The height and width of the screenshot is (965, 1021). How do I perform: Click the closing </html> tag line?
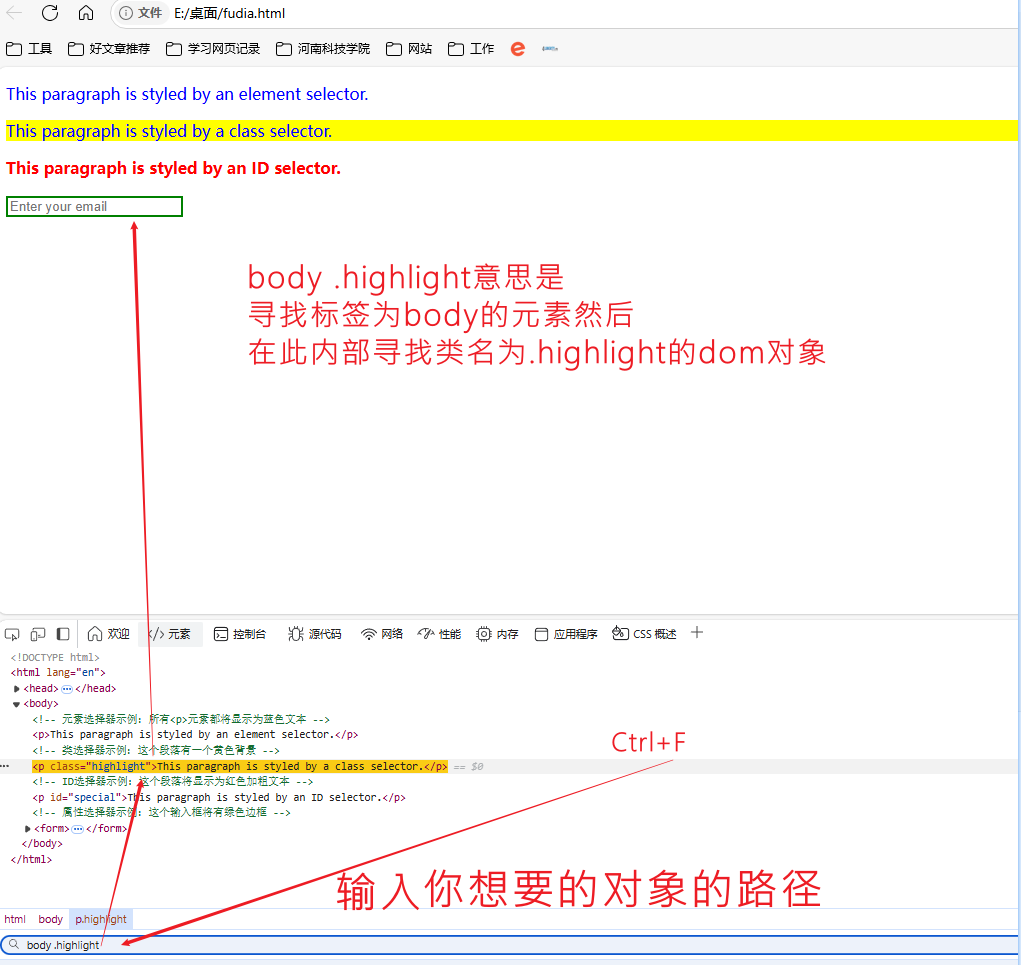click(31, 860)
